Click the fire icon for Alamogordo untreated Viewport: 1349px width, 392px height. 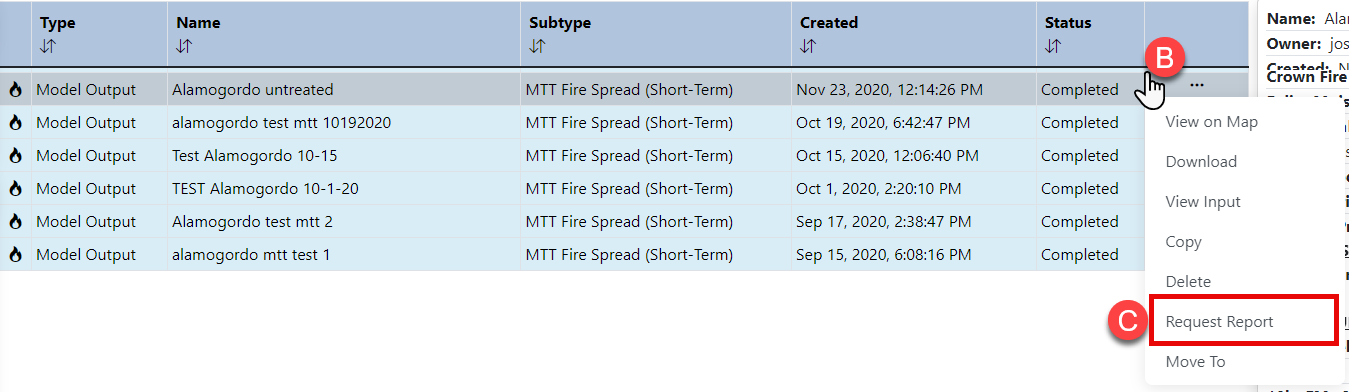[15, 89]
